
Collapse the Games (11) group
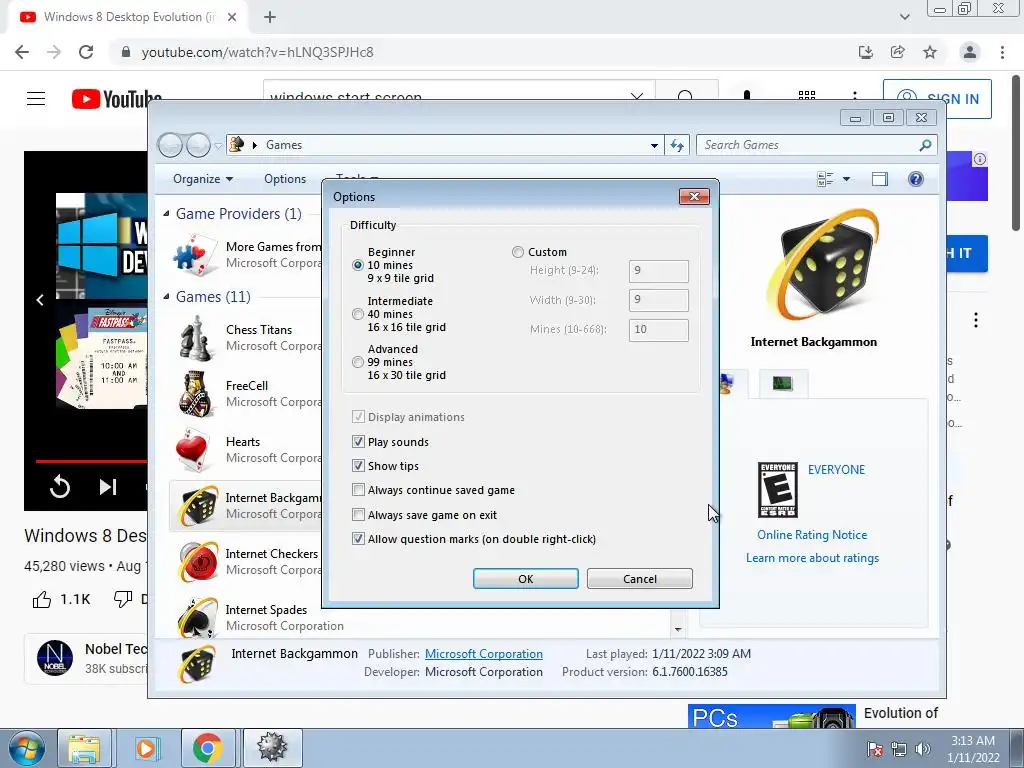coord(166,296)
